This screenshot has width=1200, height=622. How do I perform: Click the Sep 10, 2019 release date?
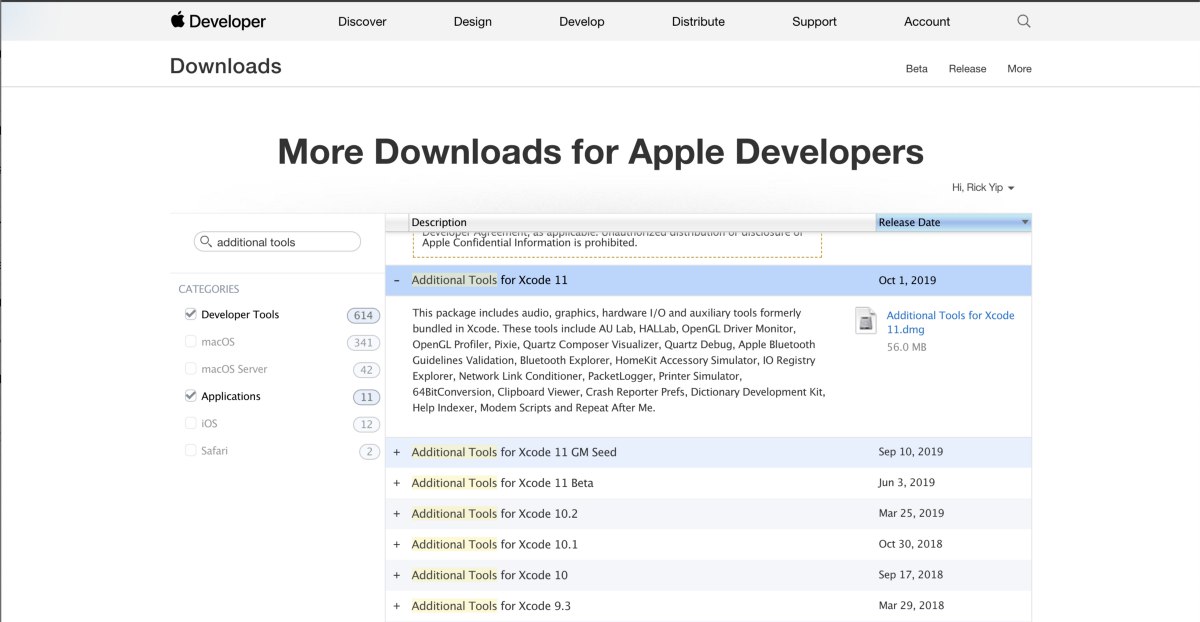910,452
